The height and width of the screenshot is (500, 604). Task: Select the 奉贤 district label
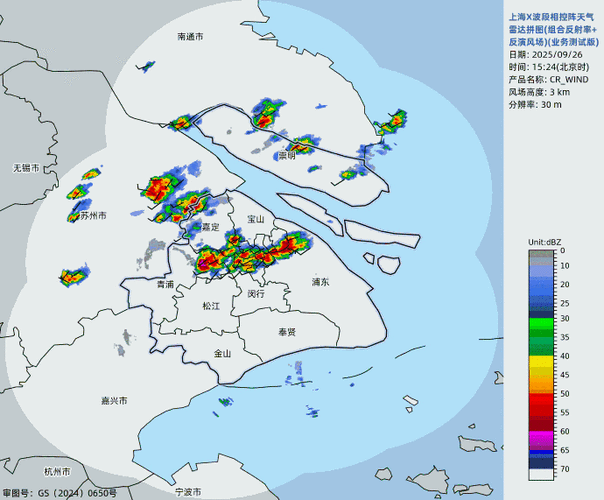[287, 331]
